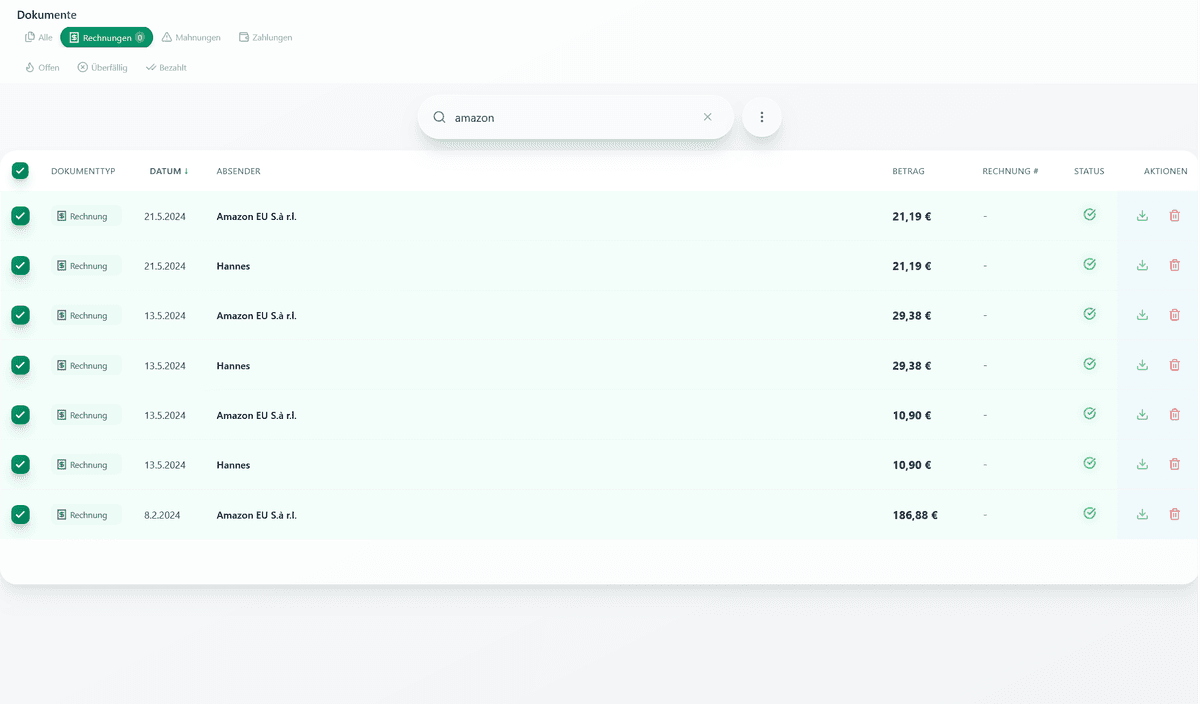The height and width of the screenshot is (704, 1200).
Task: Uncheck the 8.2.2024 invoice row checkbox
Action: (x=20, y=514)
